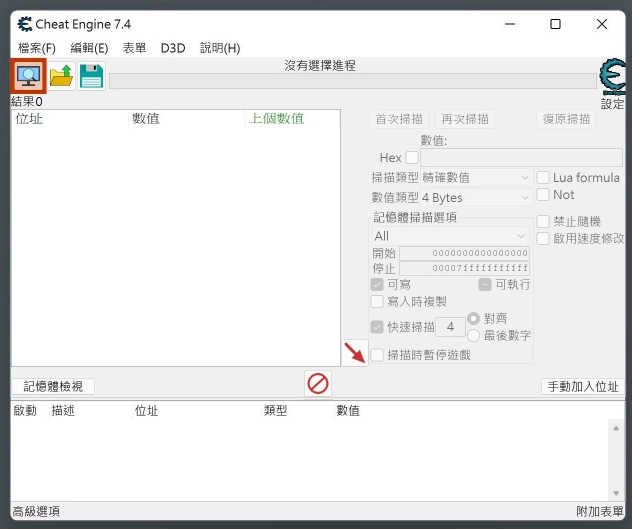
Task: Open 表單 menu
Action: [134, 48]
